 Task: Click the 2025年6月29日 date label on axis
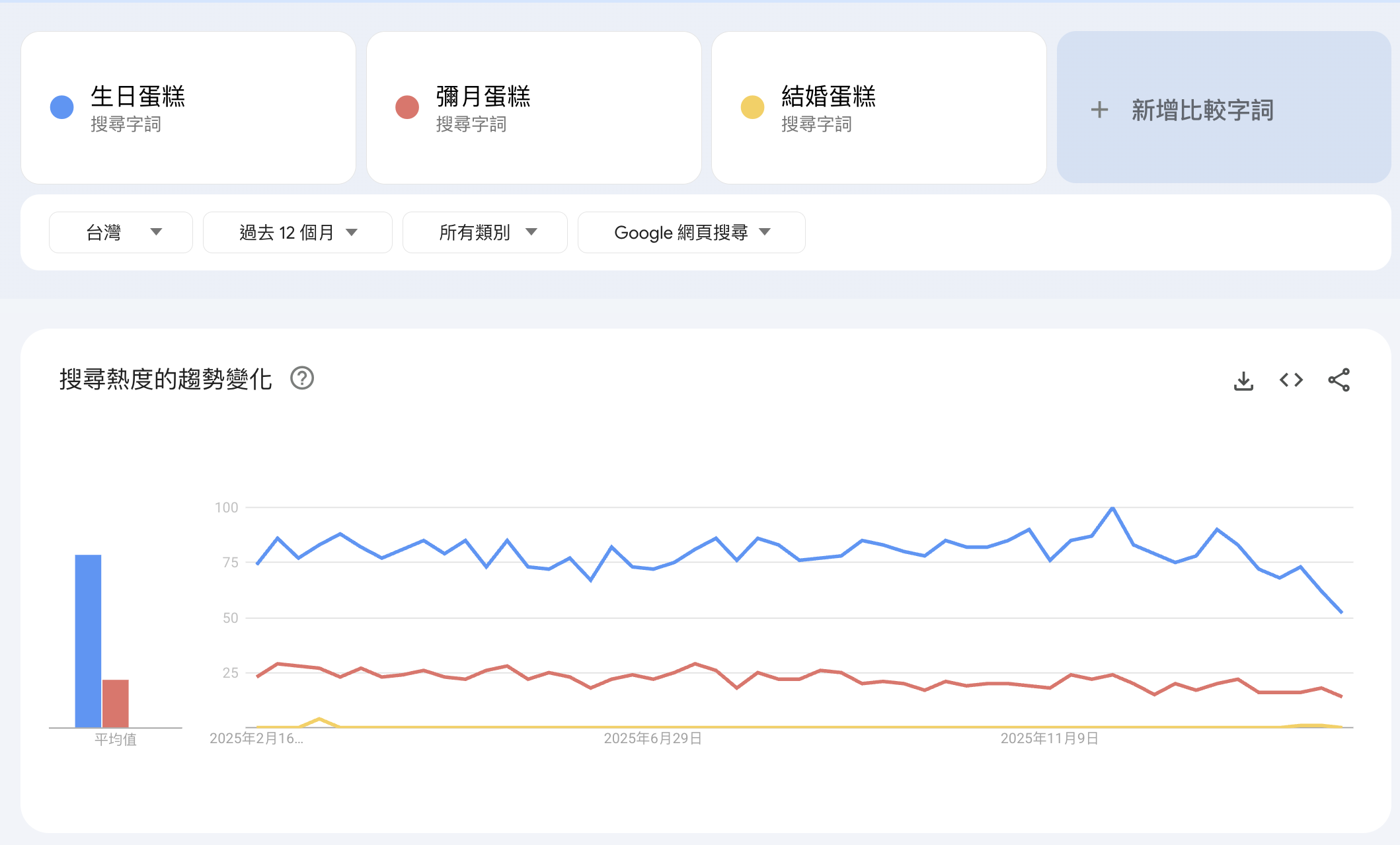tap(652, 738)
